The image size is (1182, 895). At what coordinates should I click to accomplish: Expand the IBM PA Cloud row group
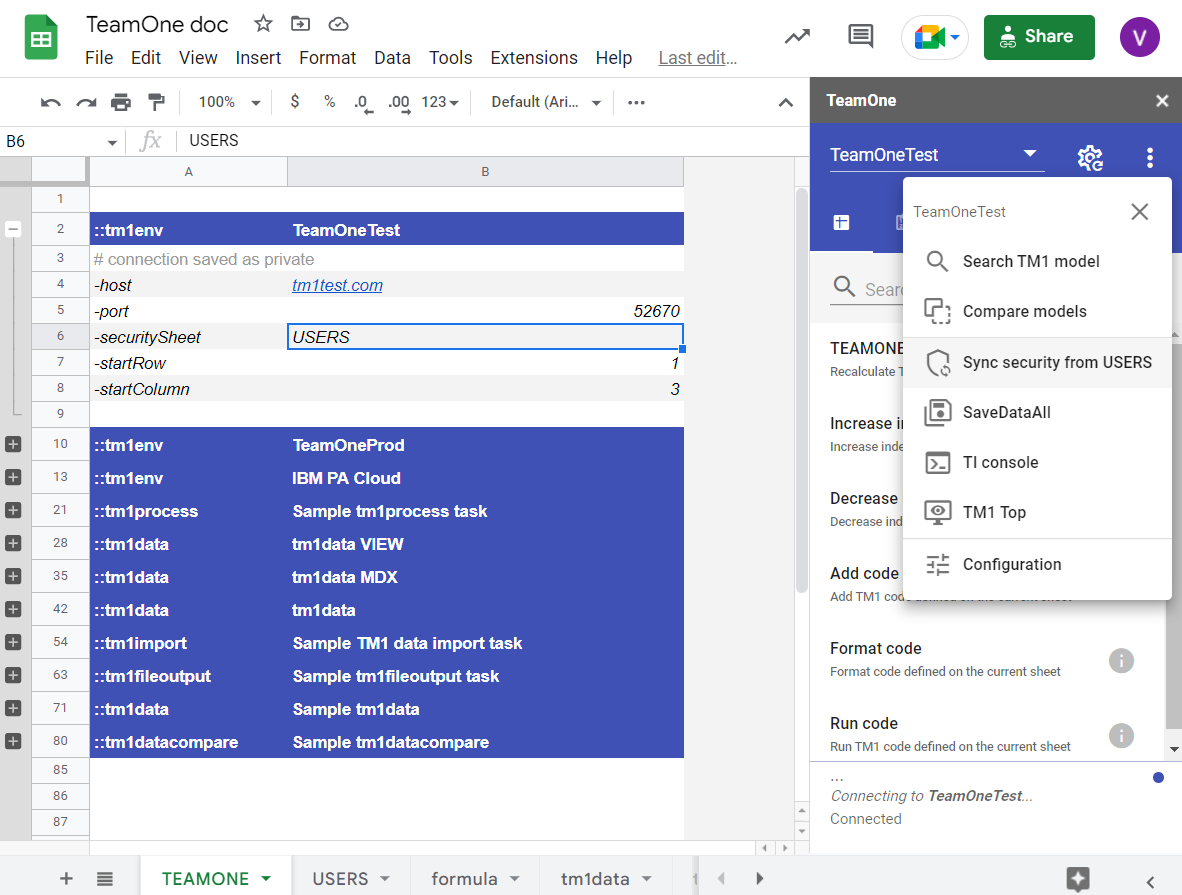pyautogui.click(x=13, y=477)
